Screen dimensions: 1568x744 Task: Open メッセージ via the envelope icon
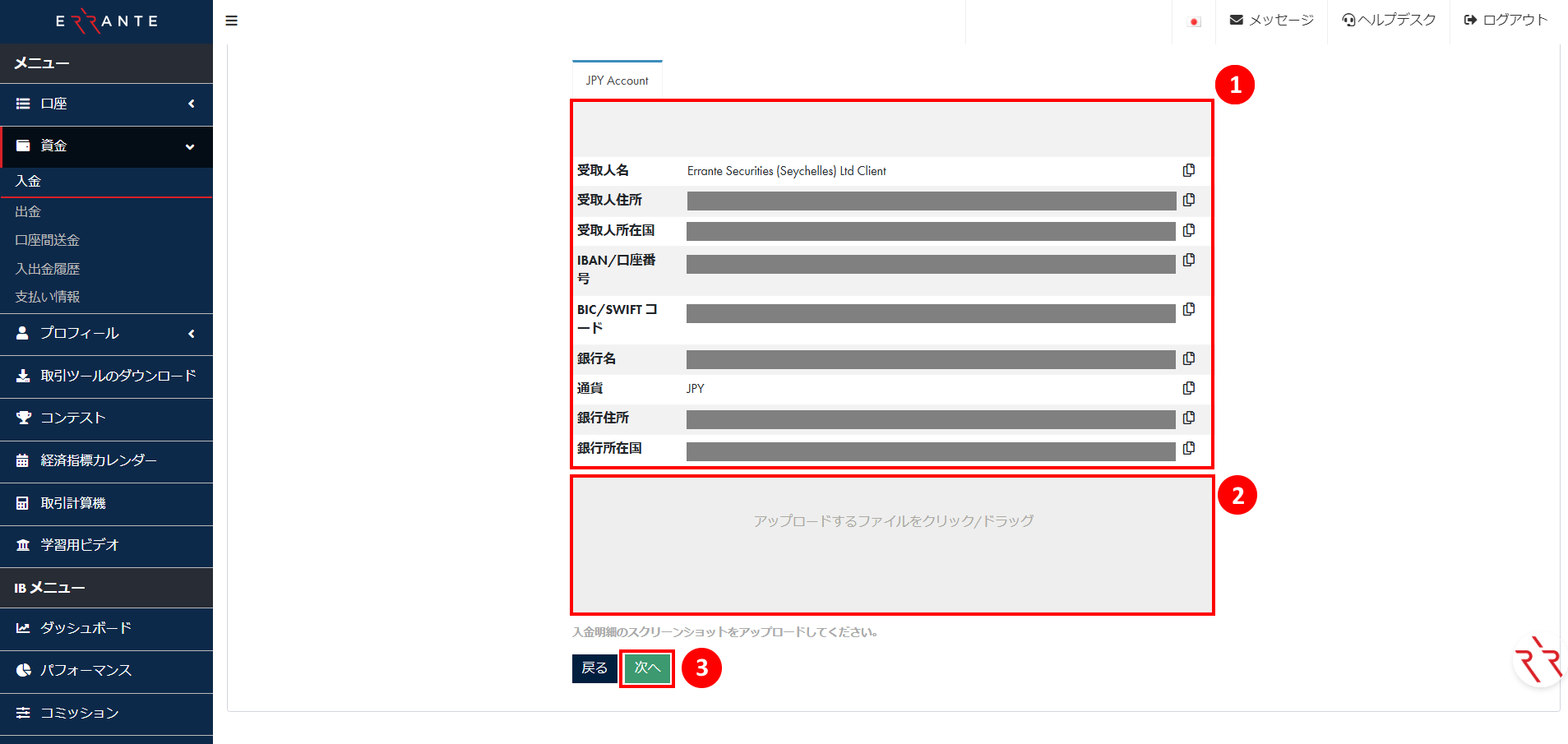point(1236,20)
